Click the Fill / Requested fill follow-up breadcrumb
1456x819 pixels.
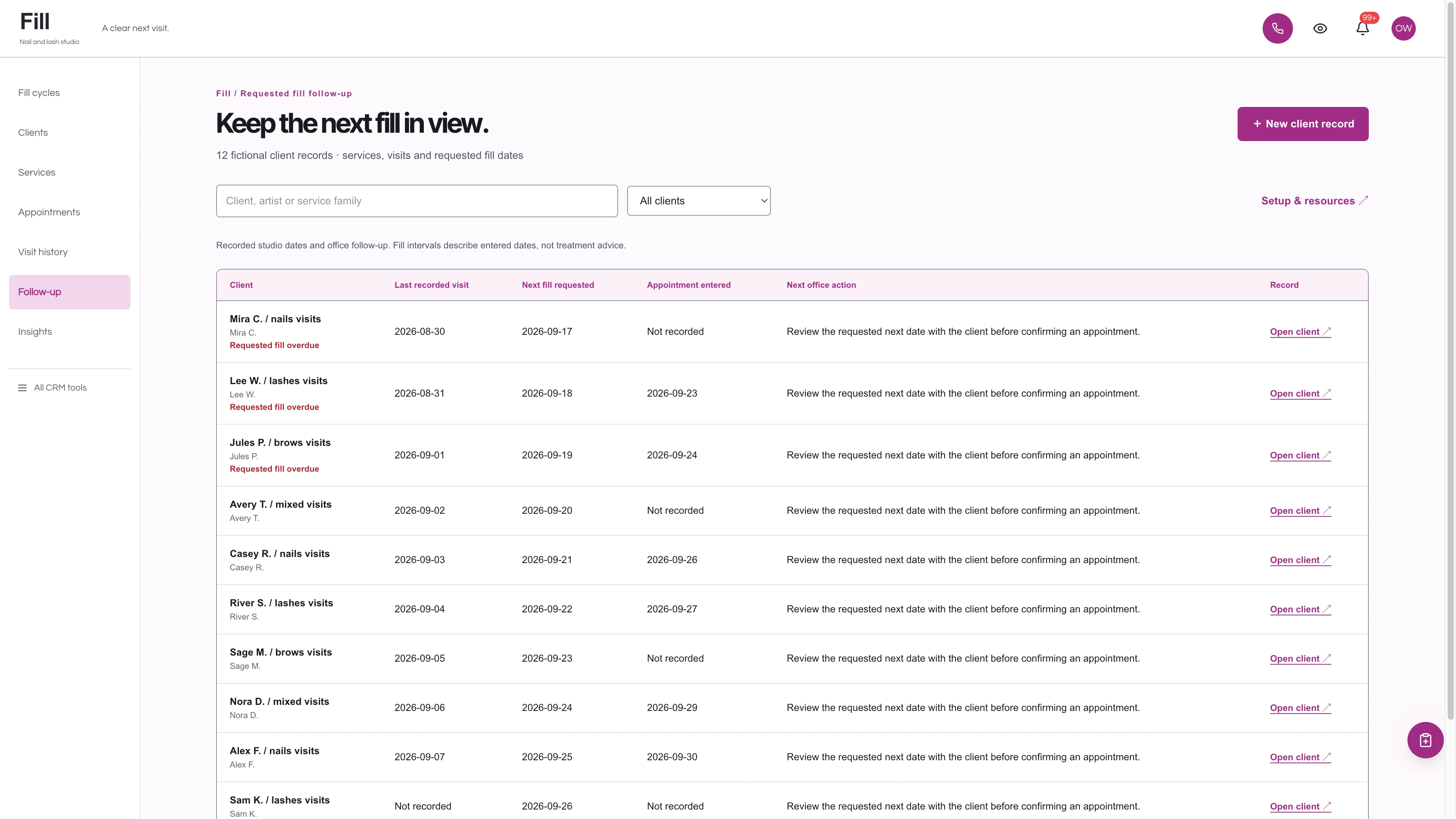(284, 93)
